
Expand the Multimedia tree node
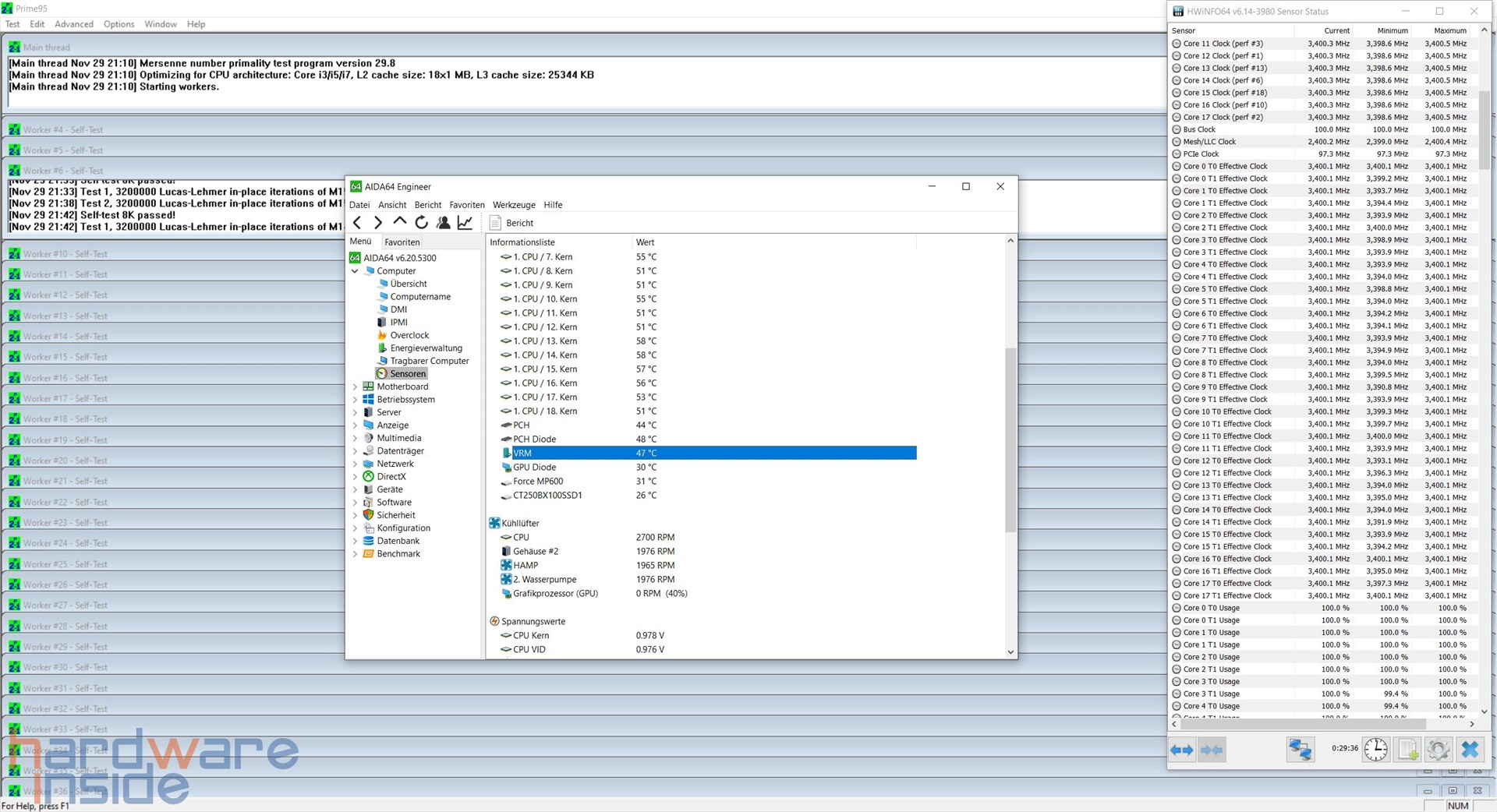(356, 438)
